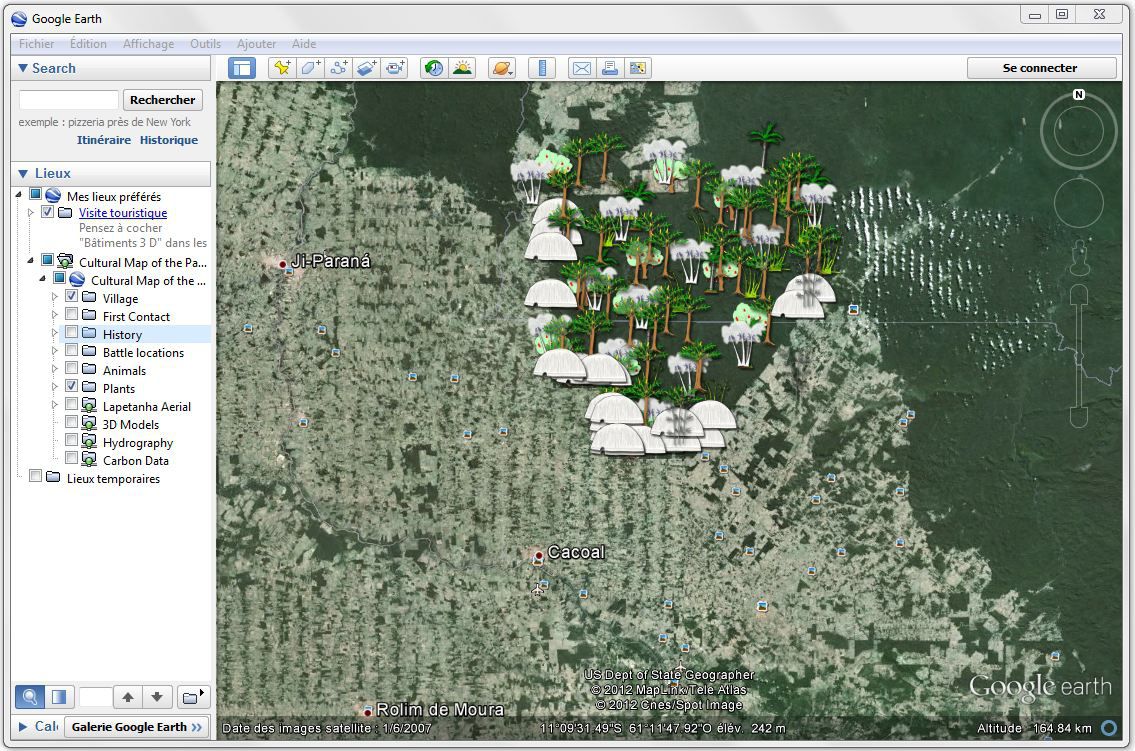Open the Itinéraire link
The image size is (1135, 751).
point(104,140)
